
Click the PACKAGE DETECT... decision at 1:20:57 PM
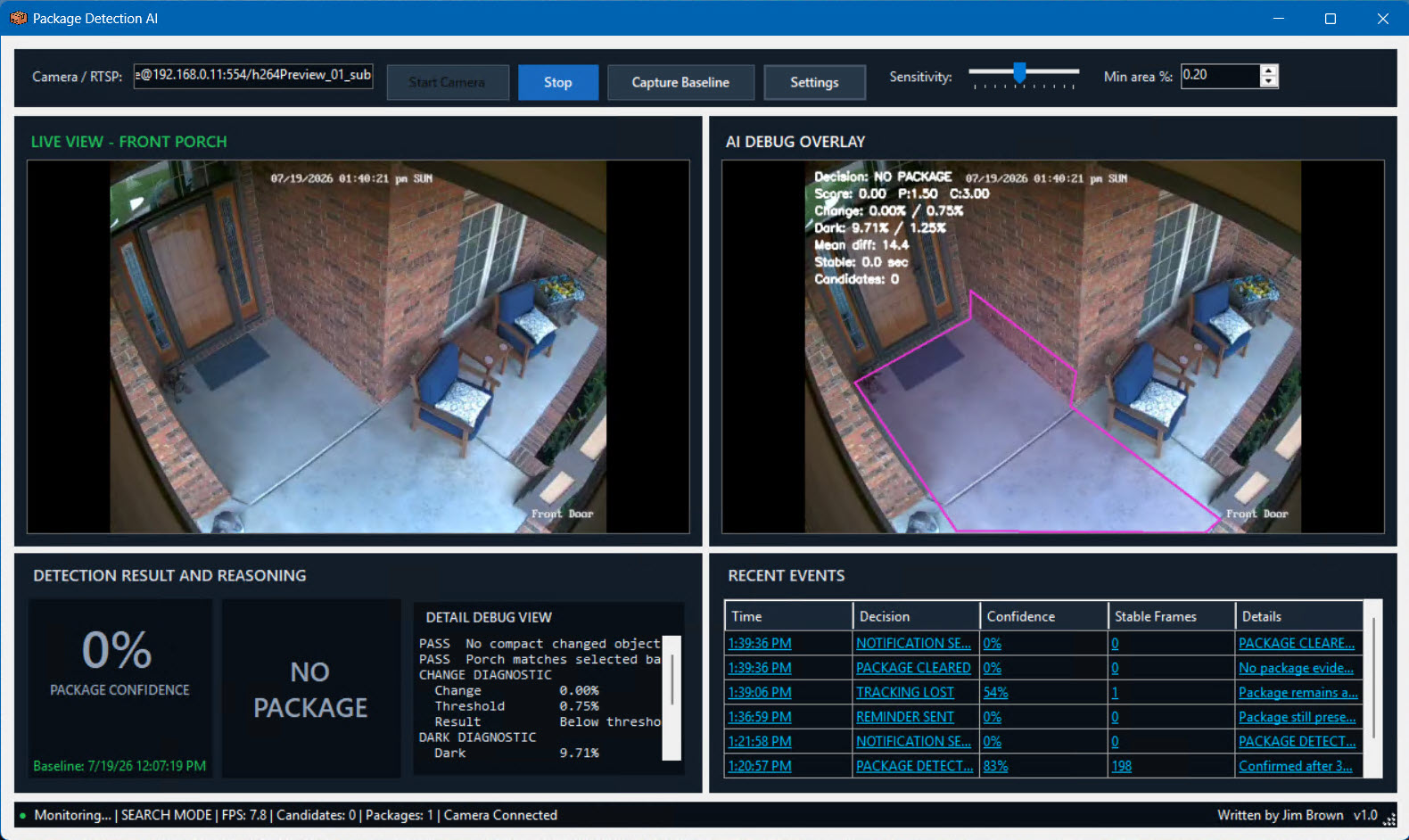pyautogui.click(x=915, y=766)
